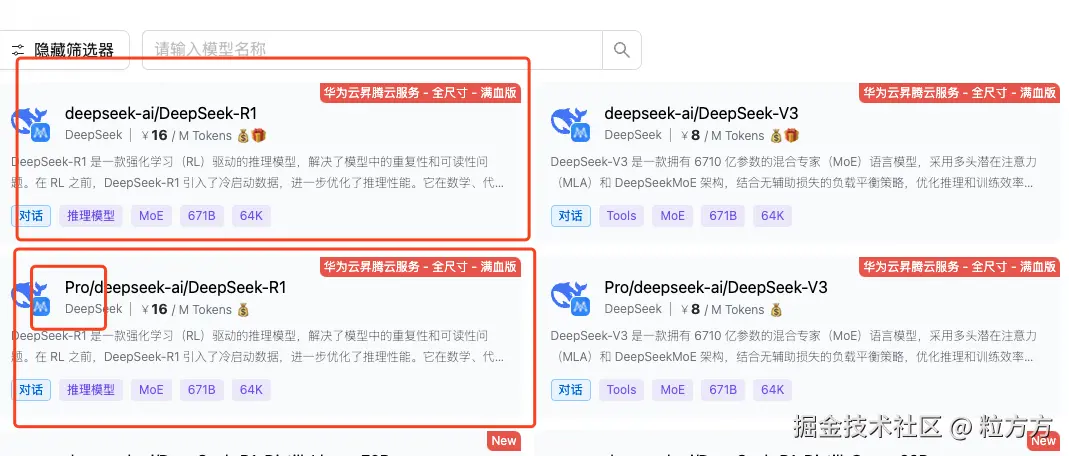1069x456 pixels.
Task: Click 对话 tag on Pro/deepseek-ai/DeepSeek-V3 card
Action: (571, 390)
